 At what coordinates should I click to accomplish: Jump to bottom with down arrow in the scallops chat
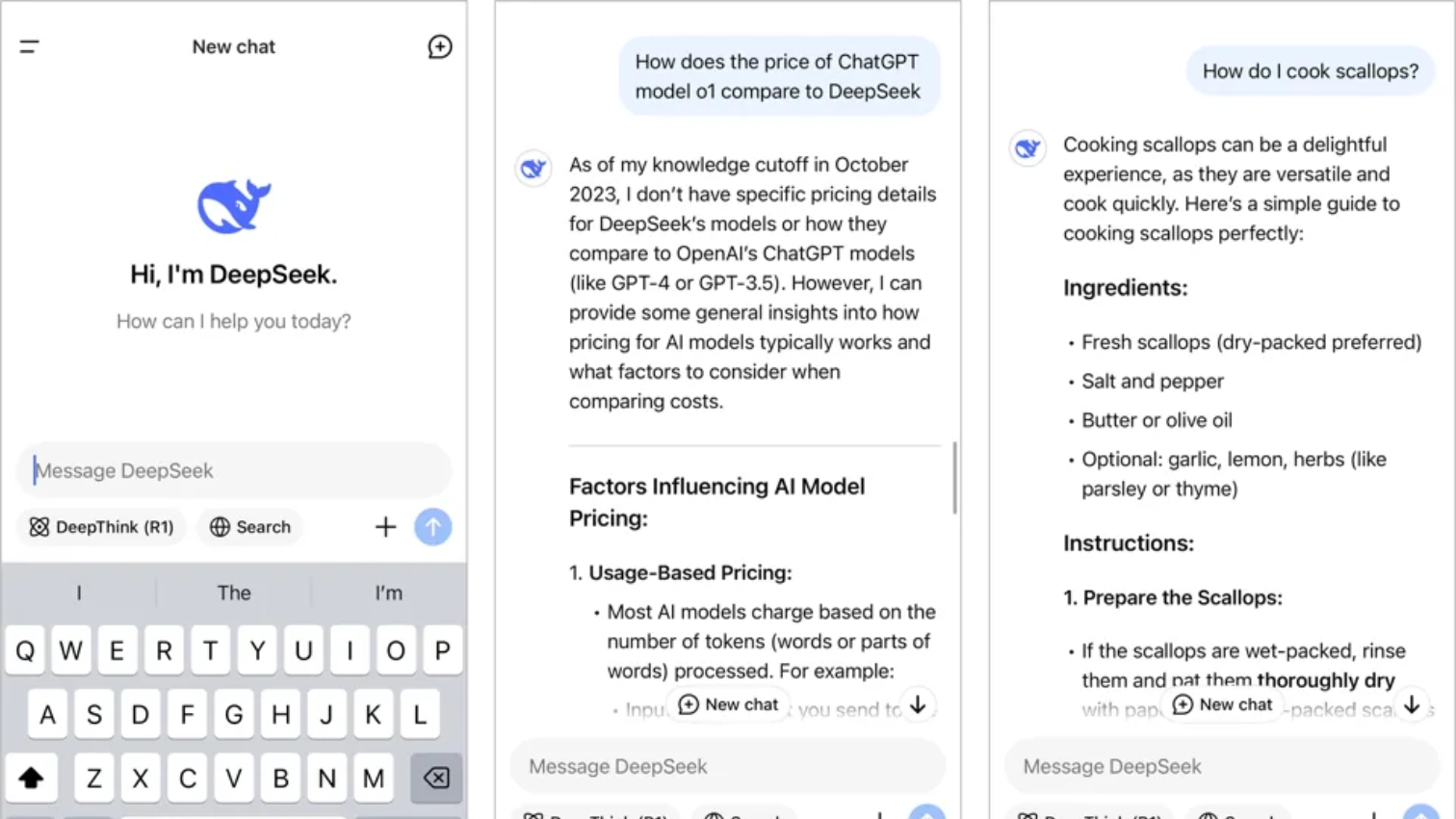tap(1412, 704)
